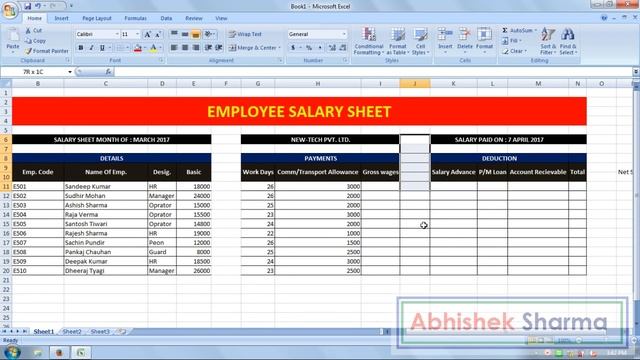640x360 pixels.
Task: Toggle underline formatting
Action: (102, 48)
